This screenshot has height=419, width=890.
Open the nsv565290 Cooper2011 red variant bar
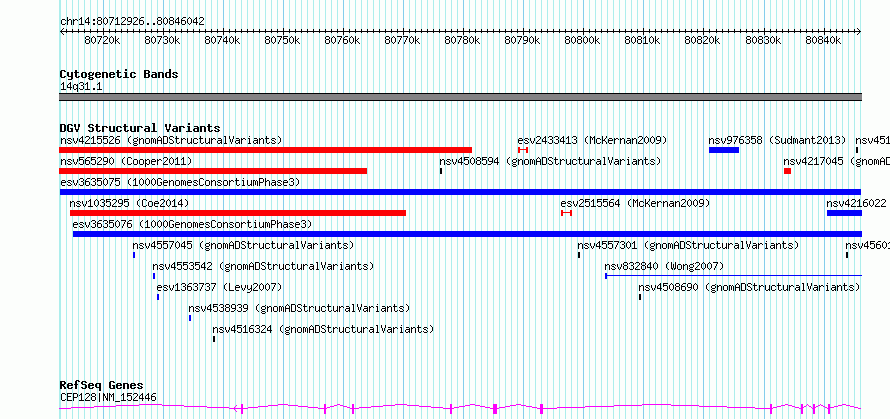[213, 171]
